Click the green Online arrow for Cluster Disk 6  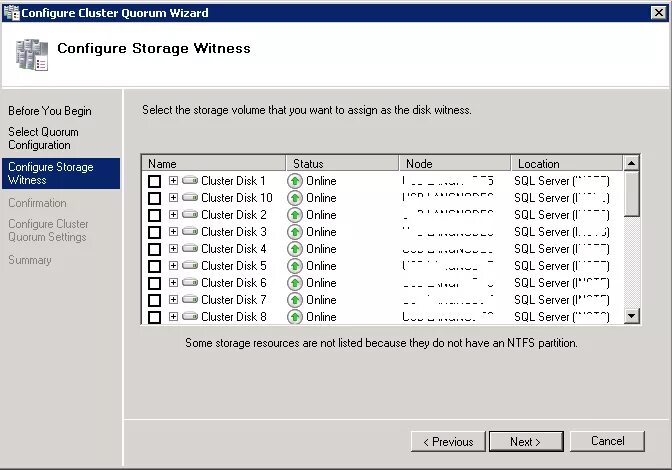pyautogui.click(x=295, y=283)
